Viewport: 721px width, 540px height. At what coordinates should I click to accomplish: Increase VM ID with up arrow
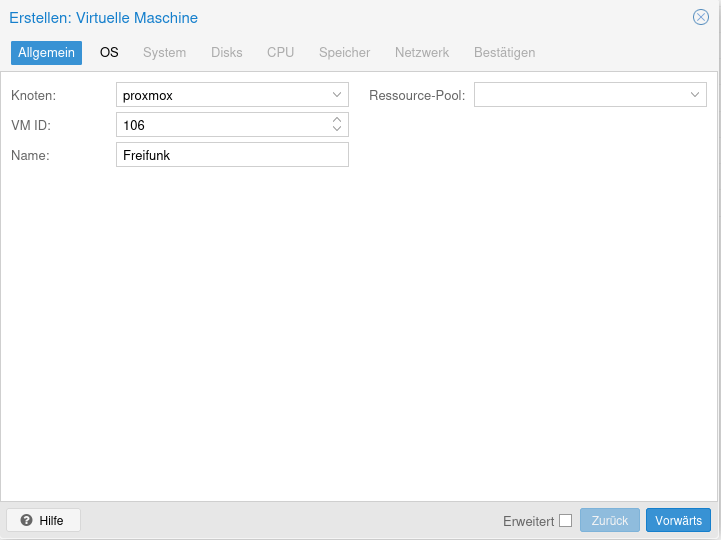[x=337, y=120]
